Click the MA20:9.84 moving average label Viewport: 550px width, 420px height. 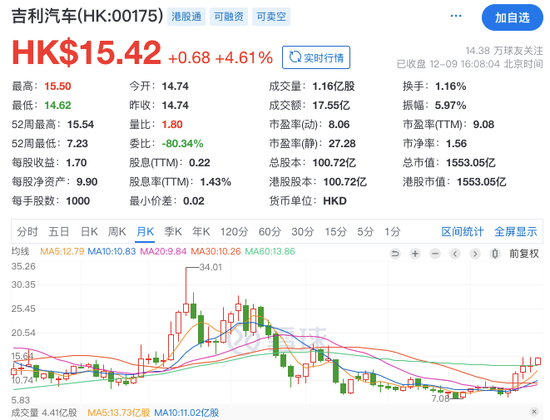coord(163,251)
